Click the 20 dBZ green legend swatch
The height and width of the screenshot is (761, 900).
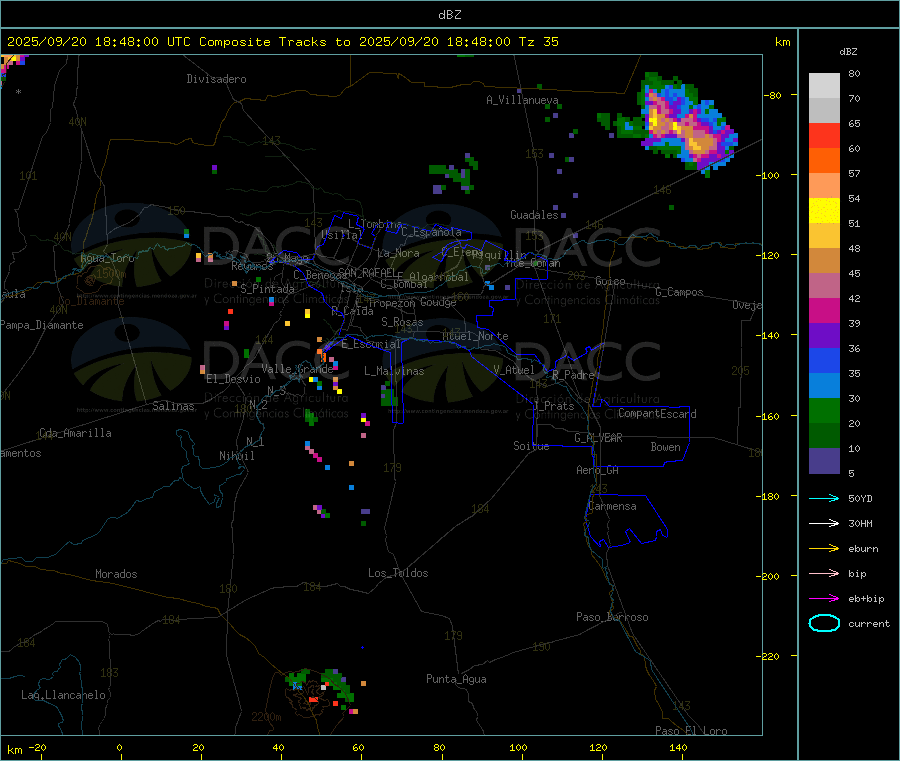click(824, 410)
